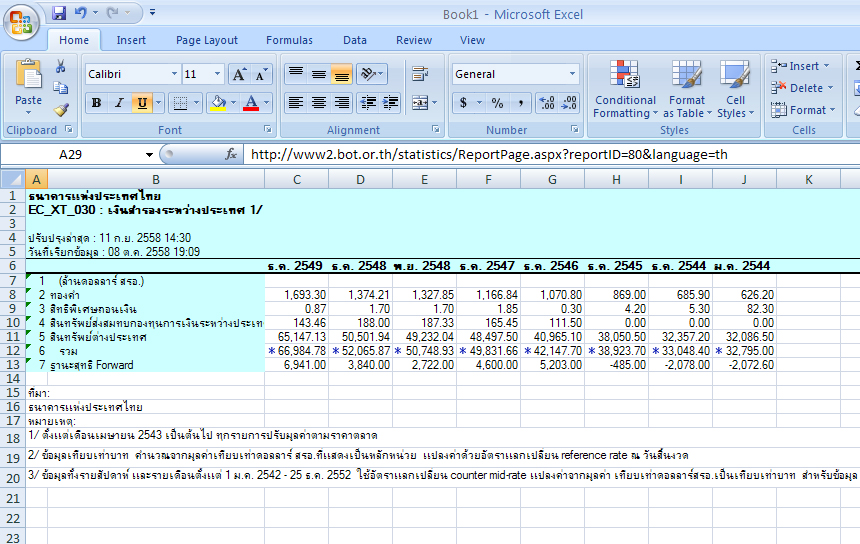Cut selection using the scissors icon
Image resolution: width=860 pixels, height=544 pixels.
click(60, 66)
